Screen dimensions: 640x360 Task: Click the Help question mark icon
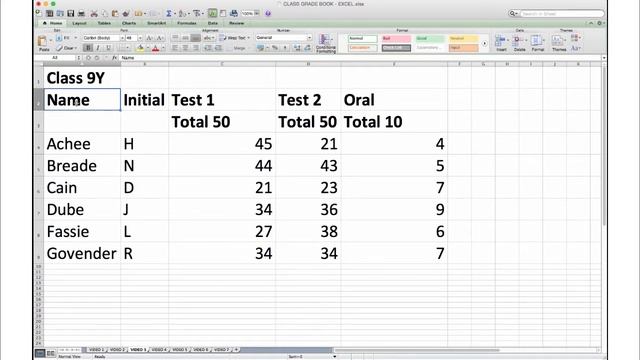pyautogui.click(x=268, y=13)
